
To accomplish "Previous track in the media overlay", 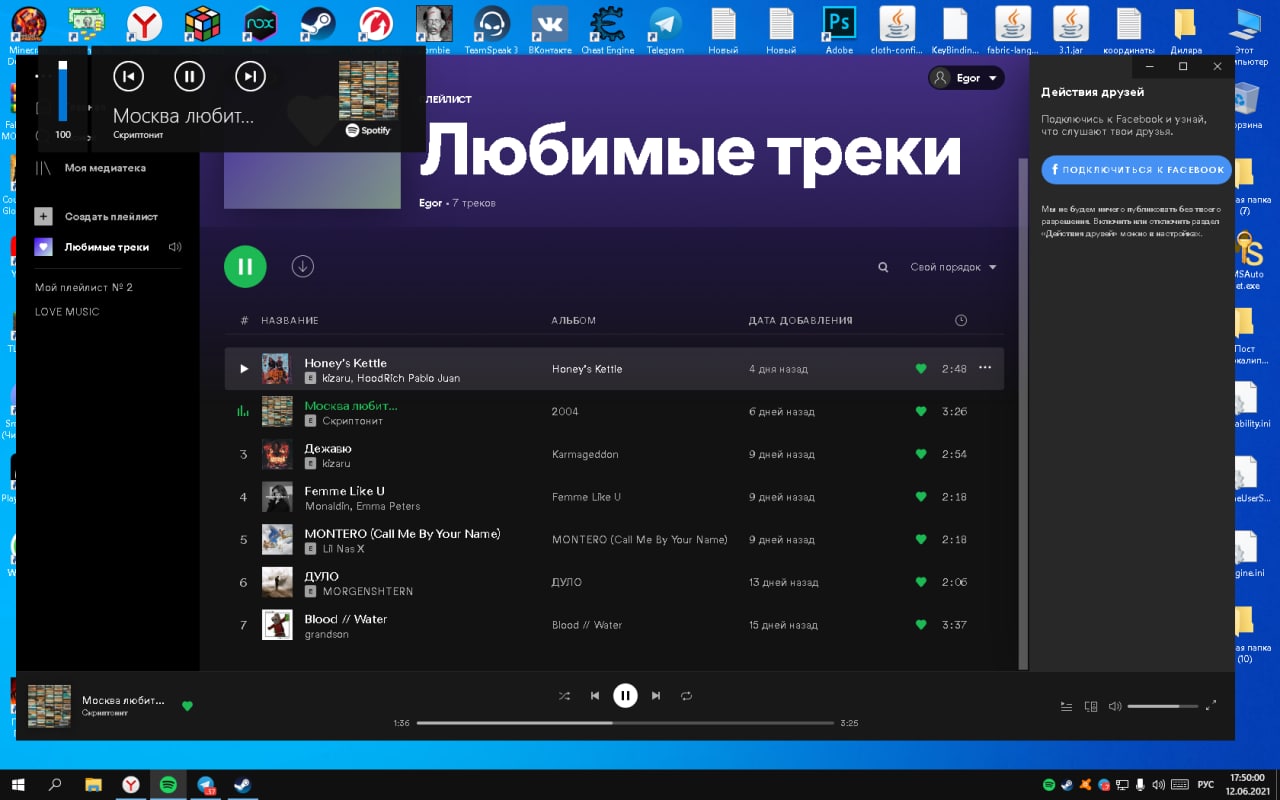I will [x=128, y=76].
